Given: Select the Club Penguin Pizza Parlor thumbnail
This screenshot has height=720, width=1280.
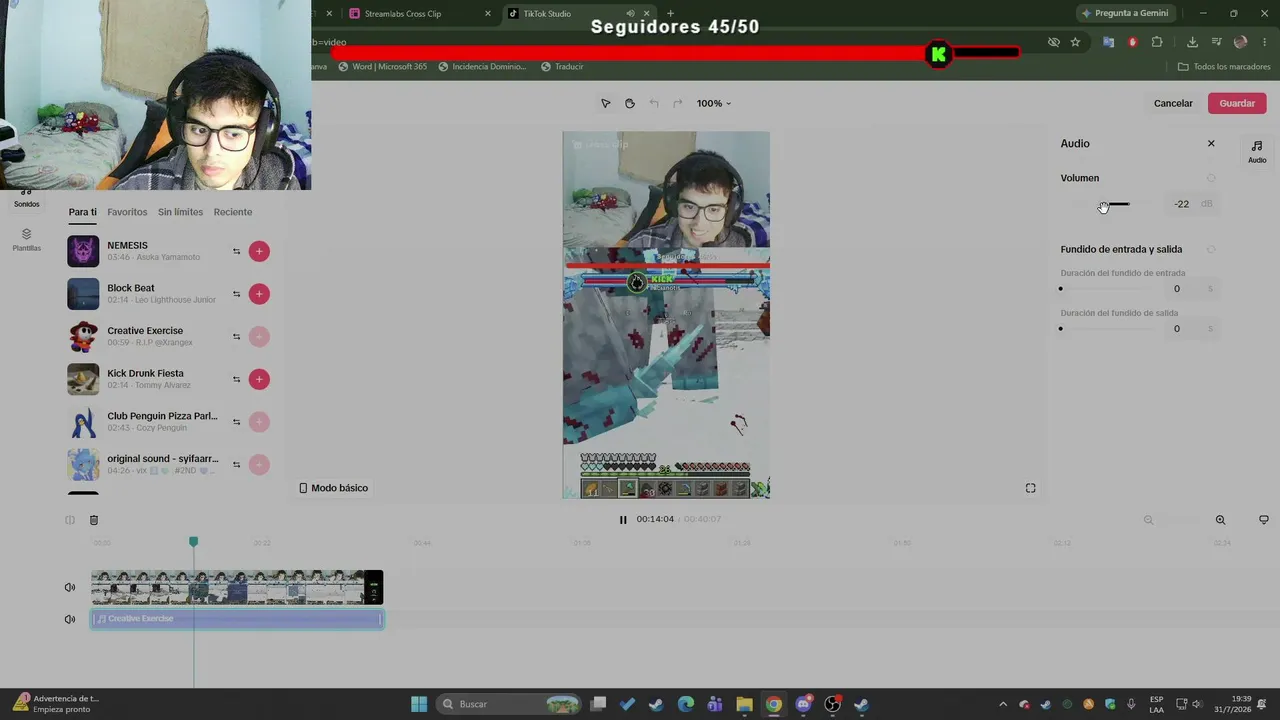Looking at the screenshot, I should point(83,422).
